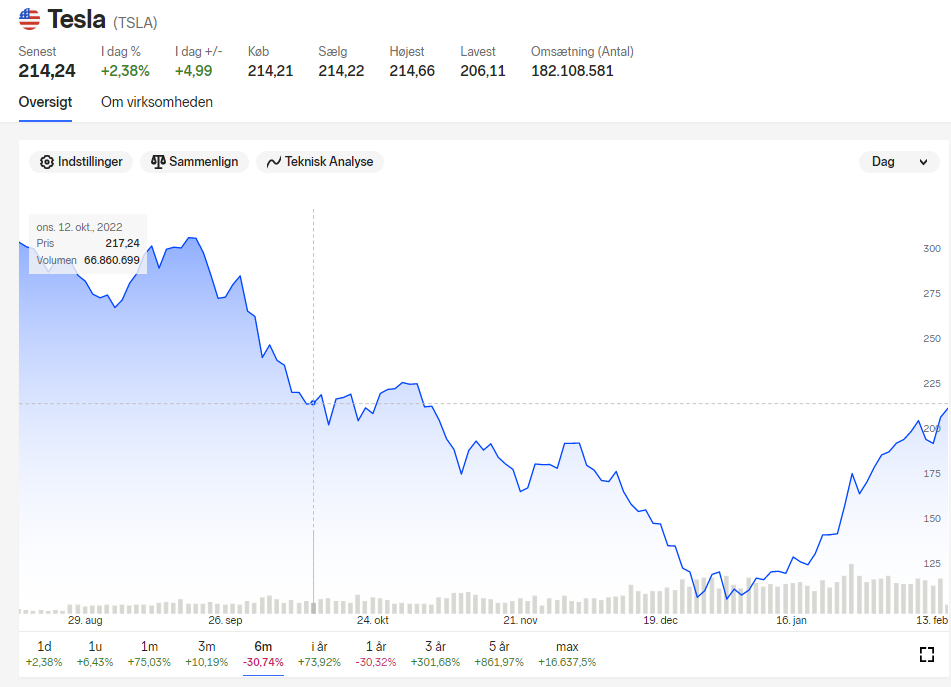
Task: Click the 29. aug axis label
Action: [85, 620]
